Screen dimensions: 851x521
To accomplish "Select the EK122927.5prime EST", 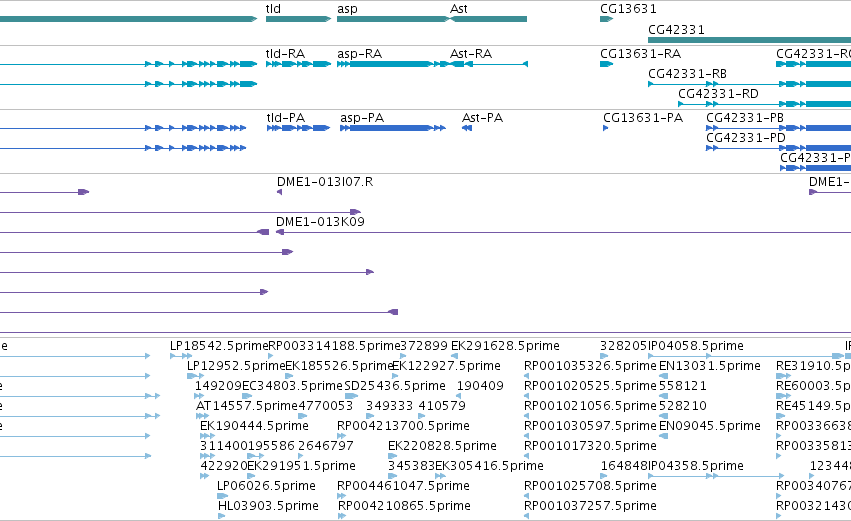I will [395, 376].
